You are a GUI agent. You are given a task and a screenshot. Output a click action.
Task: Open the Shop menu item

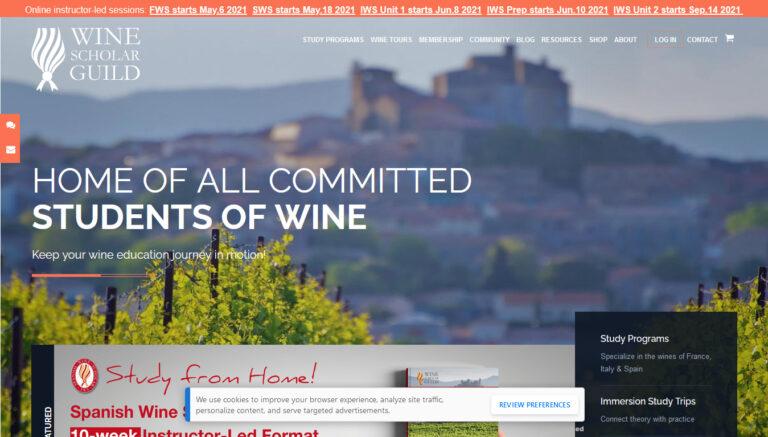point(598,40)
